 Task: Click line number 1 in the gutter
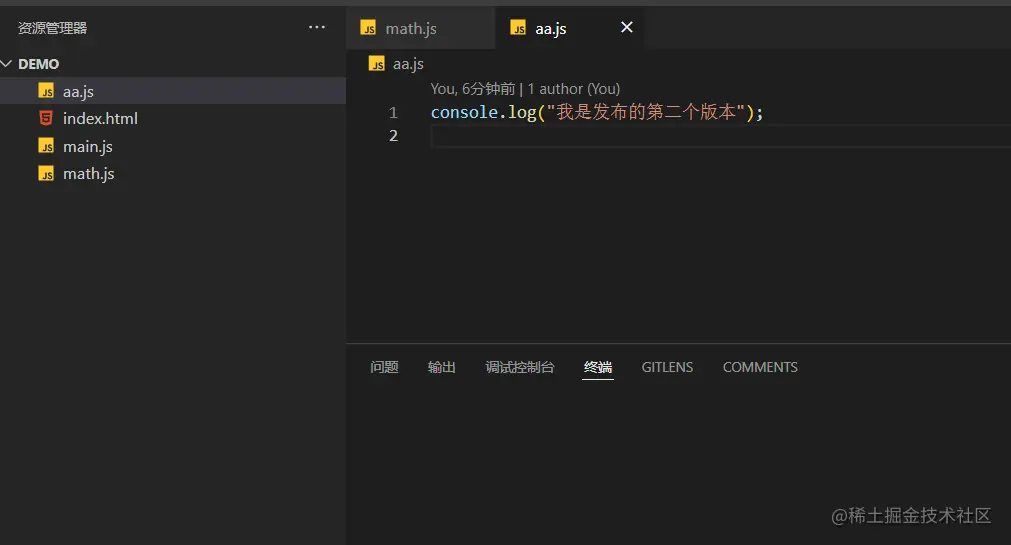click(x=393, y=113)
